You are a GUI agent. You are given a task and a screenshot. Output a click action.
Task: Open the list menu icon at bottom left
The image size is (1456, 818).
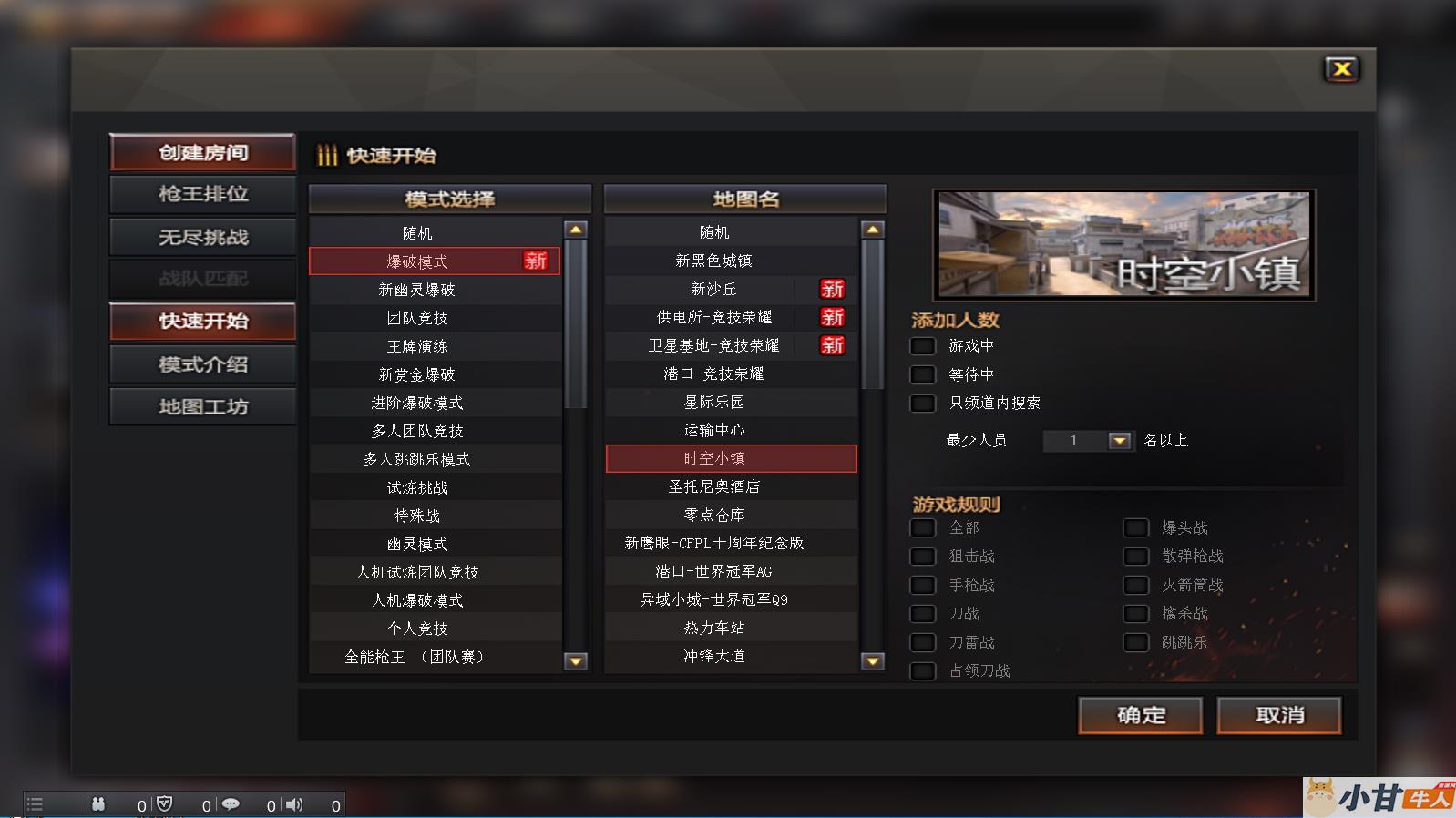[35, 803]
